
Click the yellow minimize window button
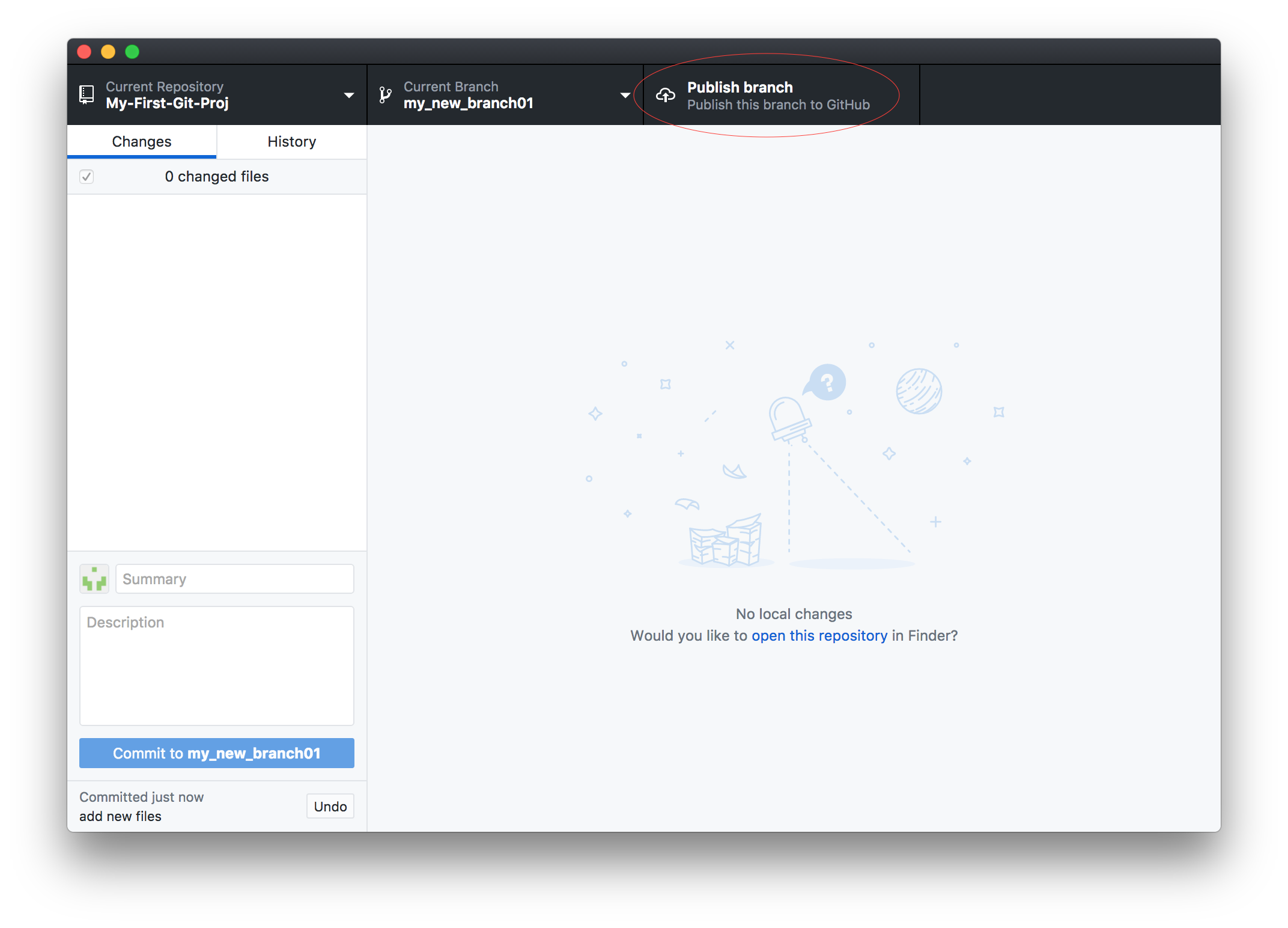tap(108, 52)
